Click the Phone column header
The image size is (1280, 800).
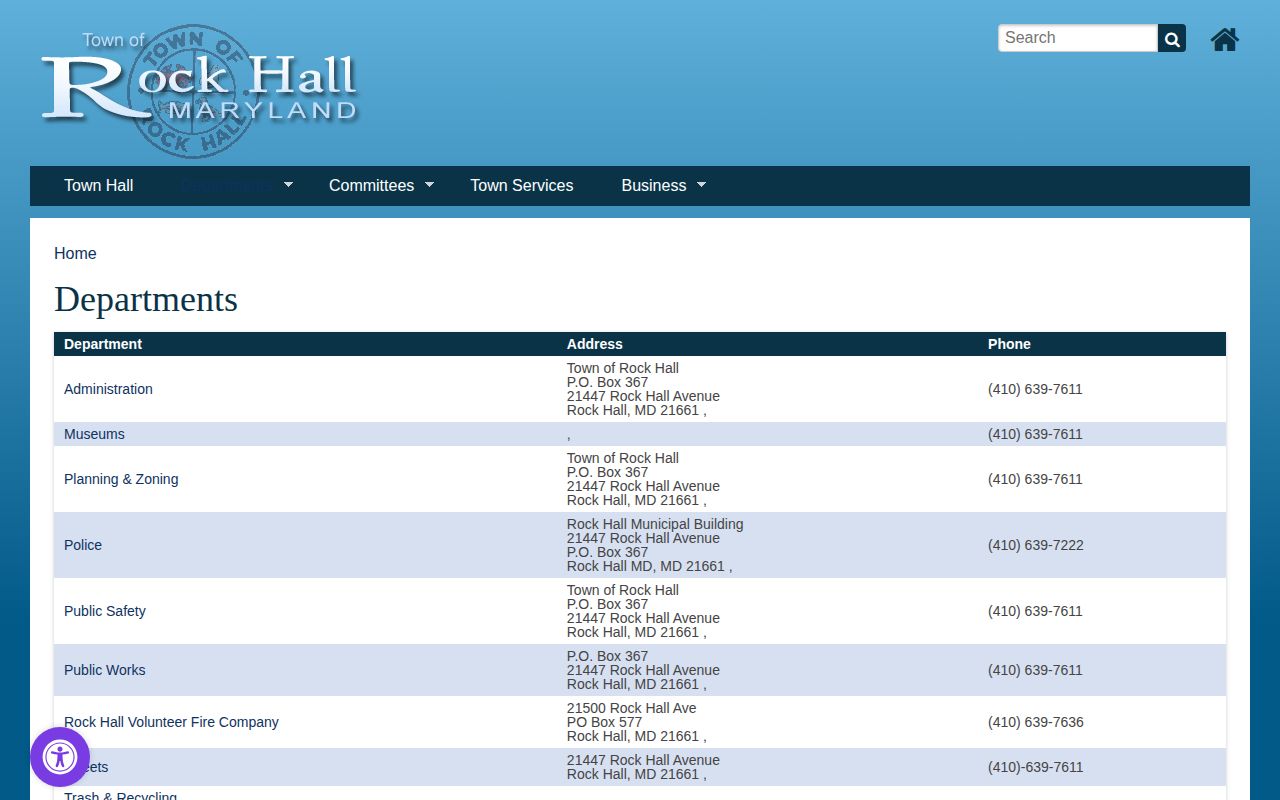pyautogui.click(x=1009, y=344)
